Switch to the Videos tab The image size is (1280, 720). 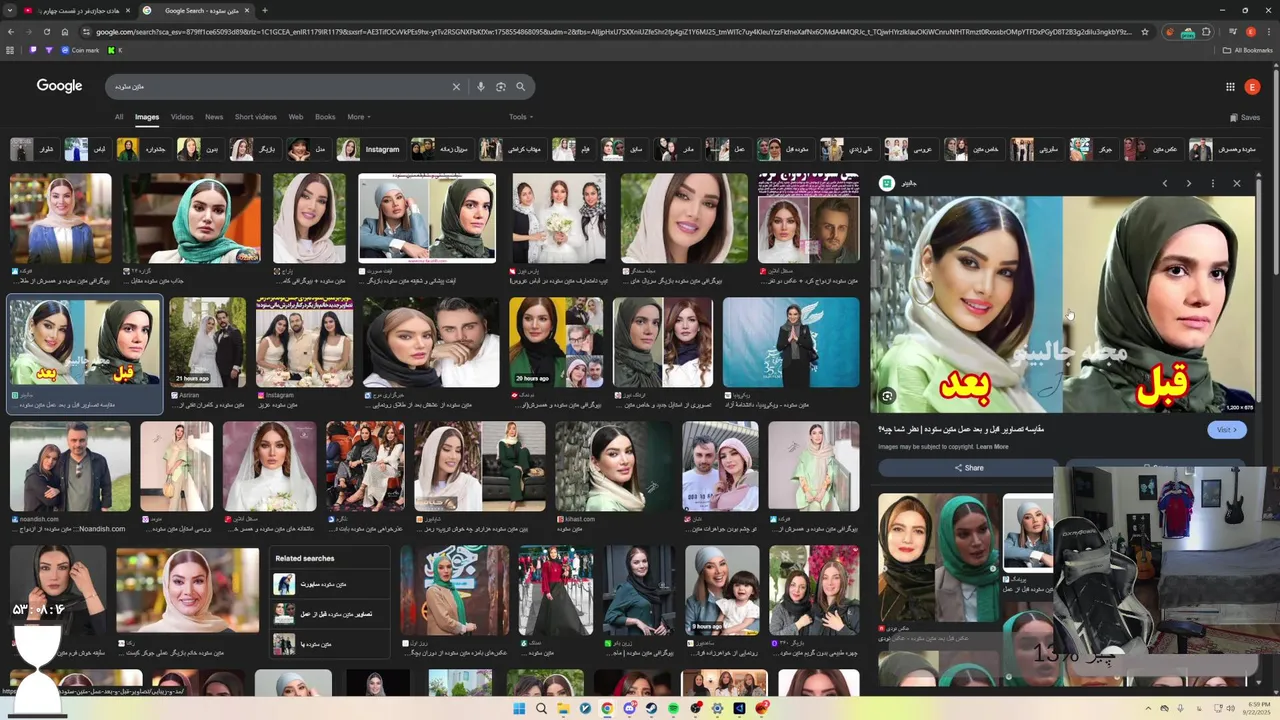click(x=182, y=117)
